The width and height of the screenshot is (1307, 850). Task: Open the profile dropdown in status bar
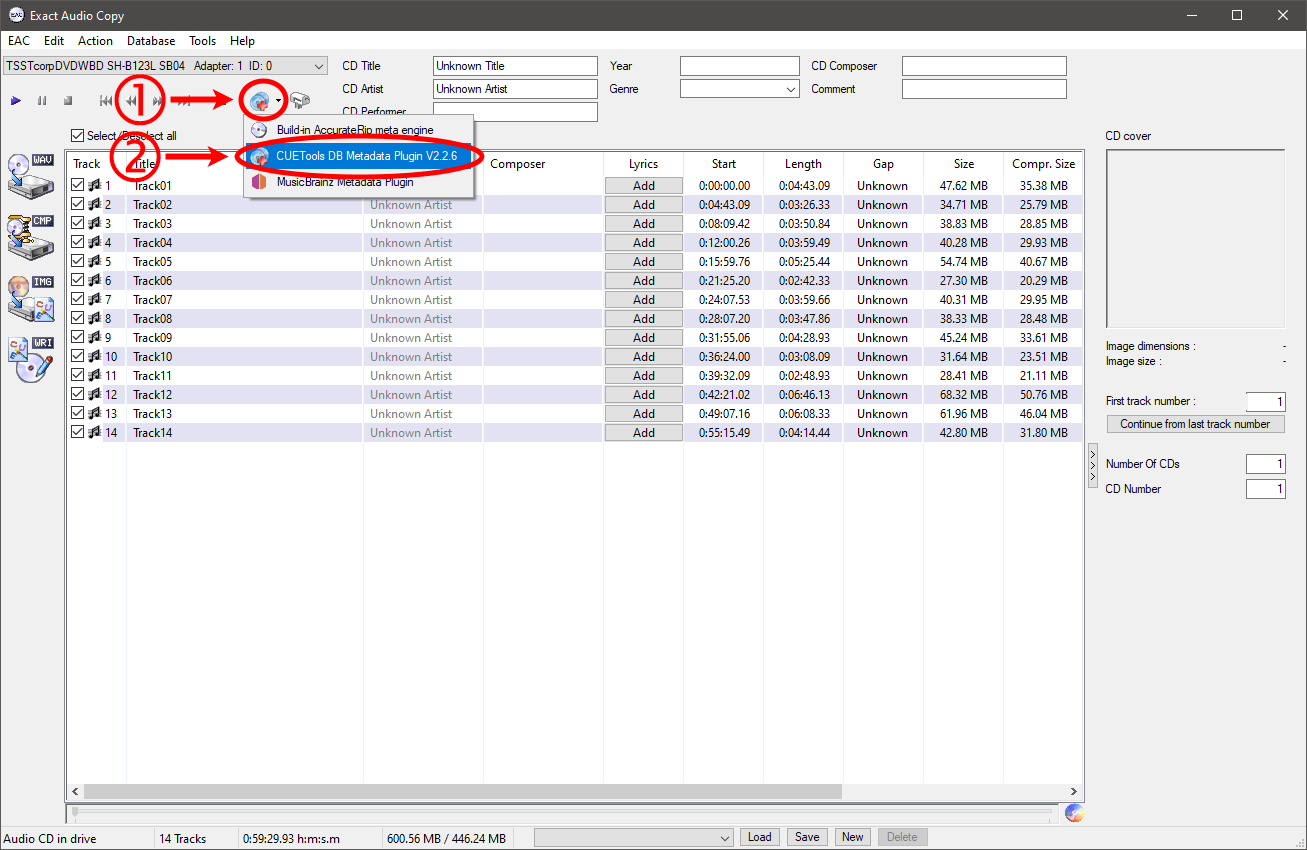click(635, 837)
